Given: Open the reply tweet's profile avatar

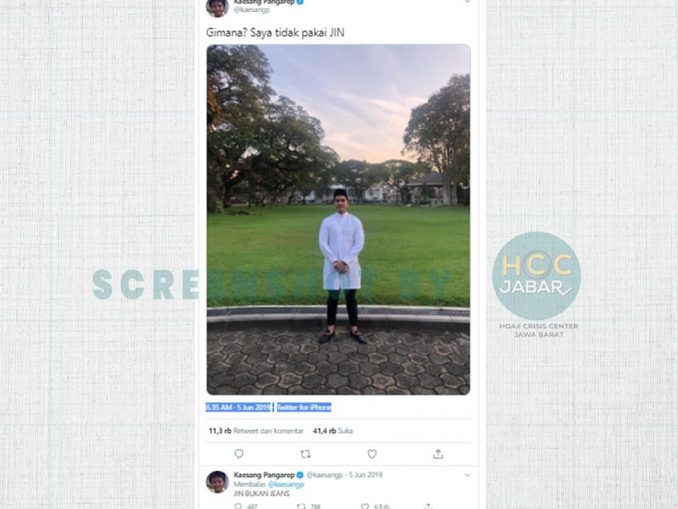Looking at the screenshot, I should click(217, 482).
